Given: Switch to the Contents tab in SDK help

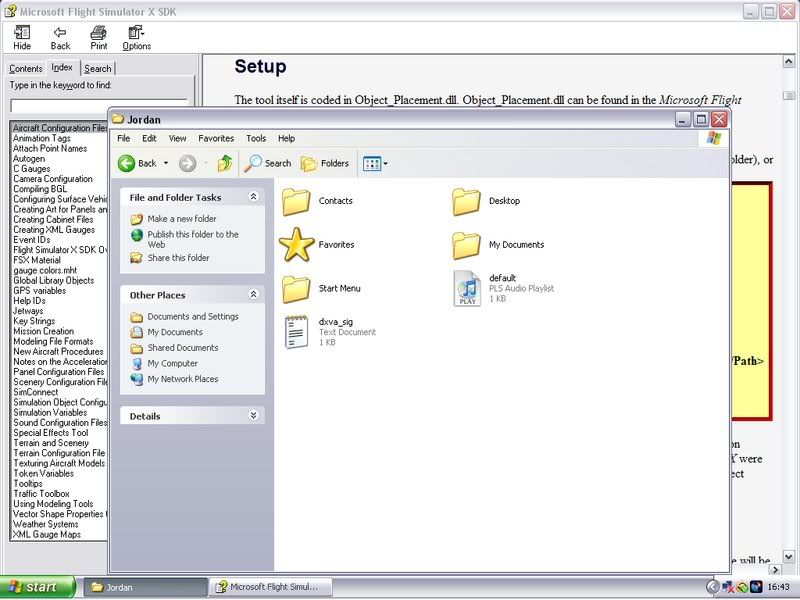Looking at the screenshot, I should (26, 69).
